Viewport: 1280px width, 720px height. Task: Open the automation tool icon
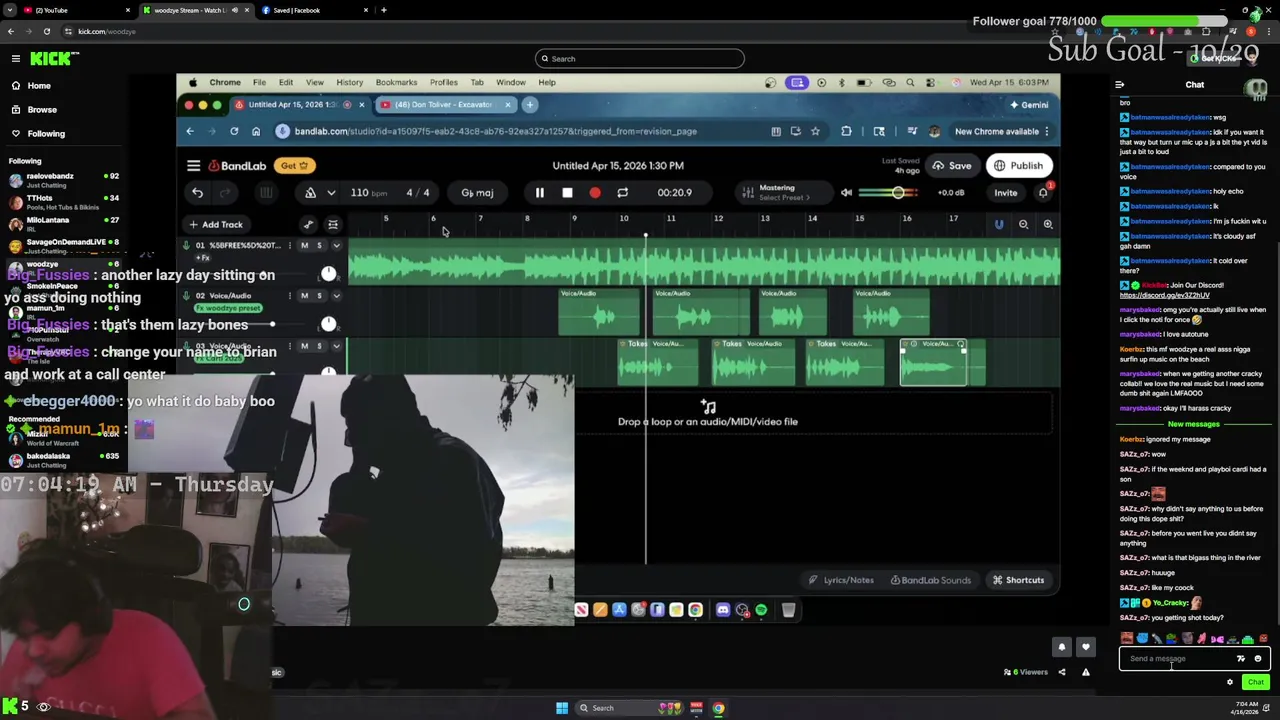(x=308, y=225)
